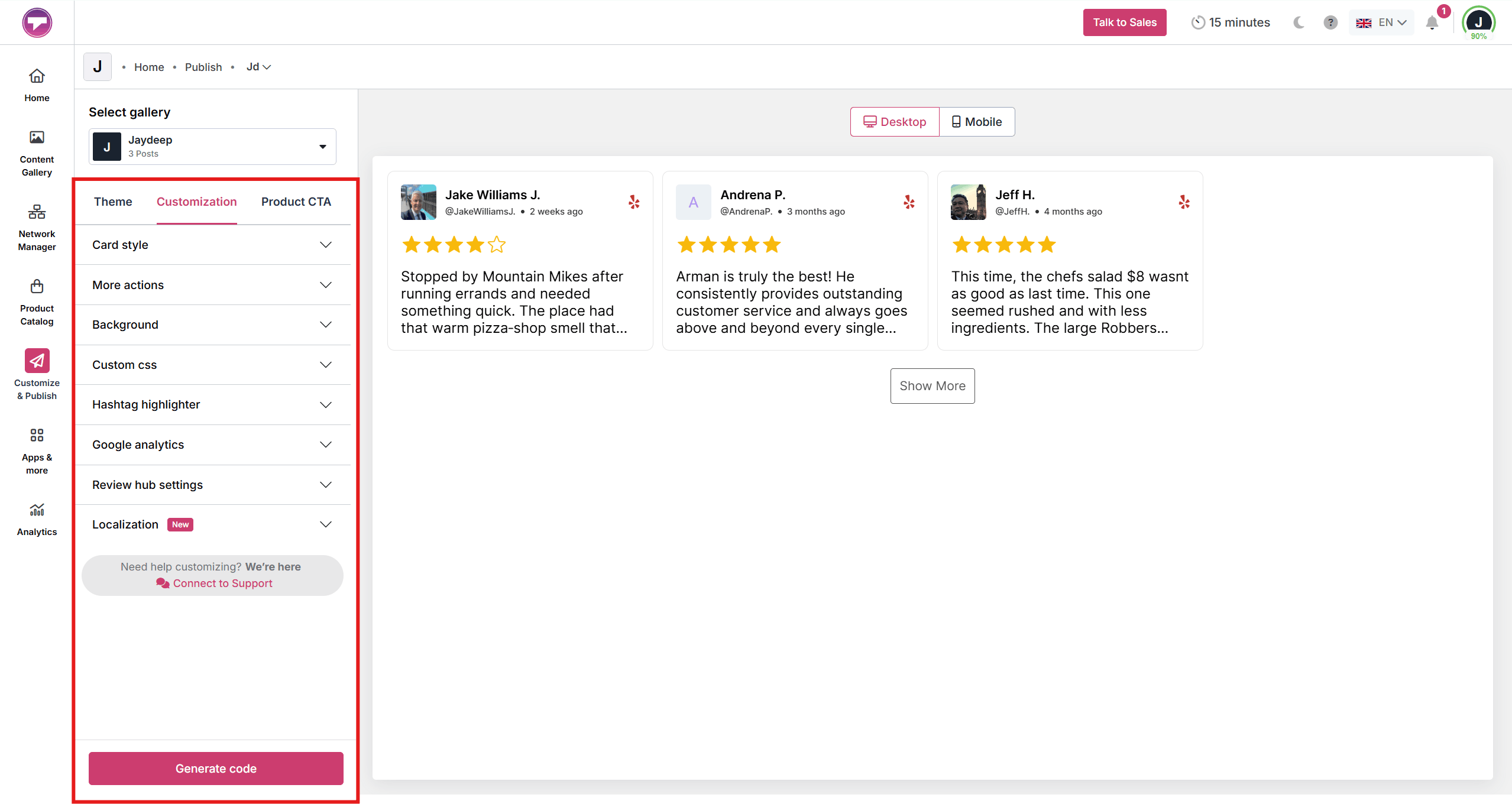Go to Home in the breadcrumb
Screen dimensions: 1512x804
(x=149, y=67)
